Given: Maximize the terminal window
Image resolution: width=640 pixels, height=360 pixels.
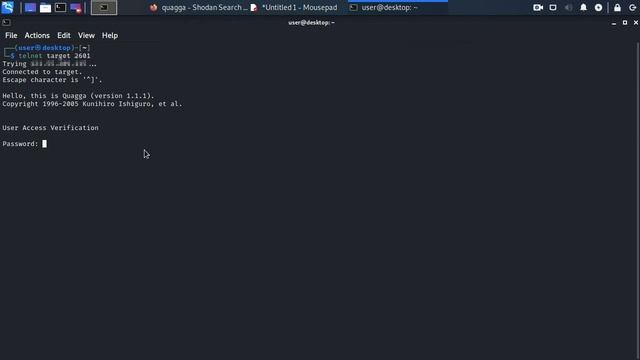Looking at the screenshot, I should tap(625, 22).
